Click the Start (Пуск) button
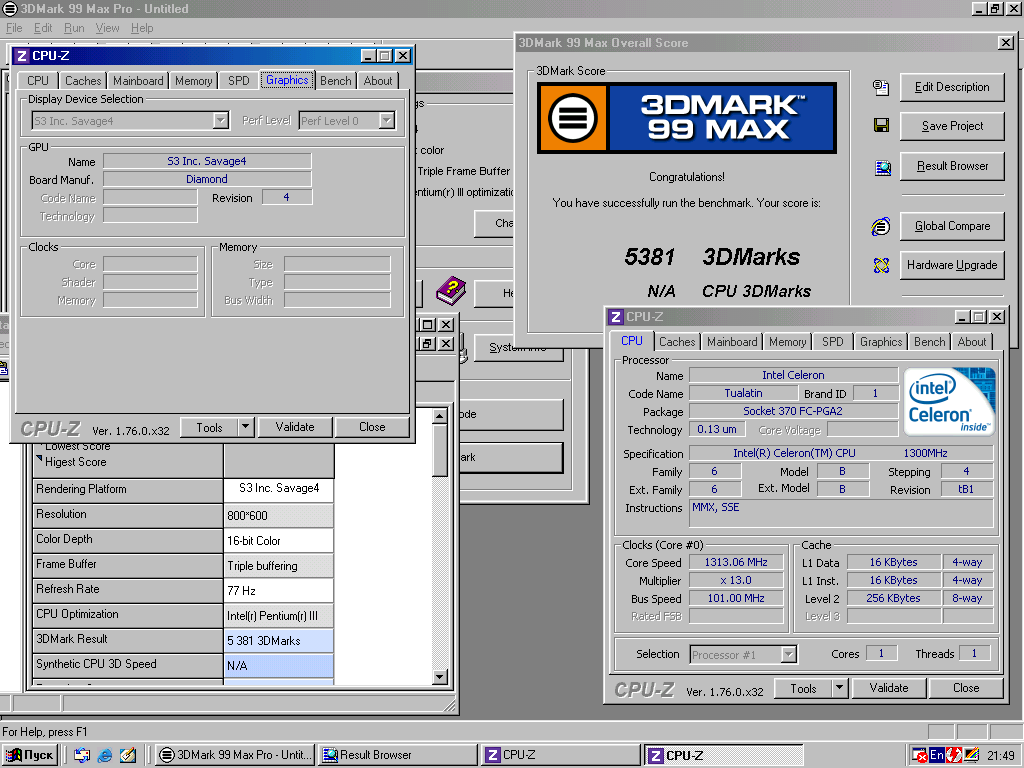The width and height of the screenshot is (1024, 768). point(30,755)
